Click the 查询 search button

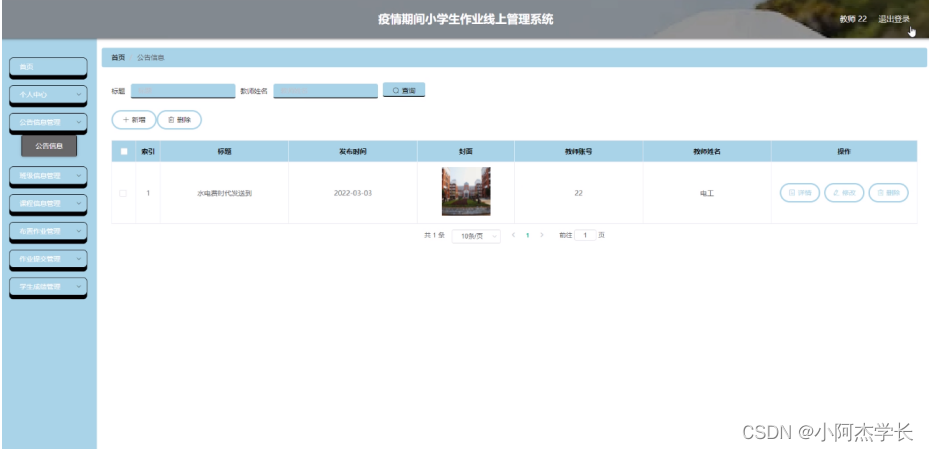(404, 90)
